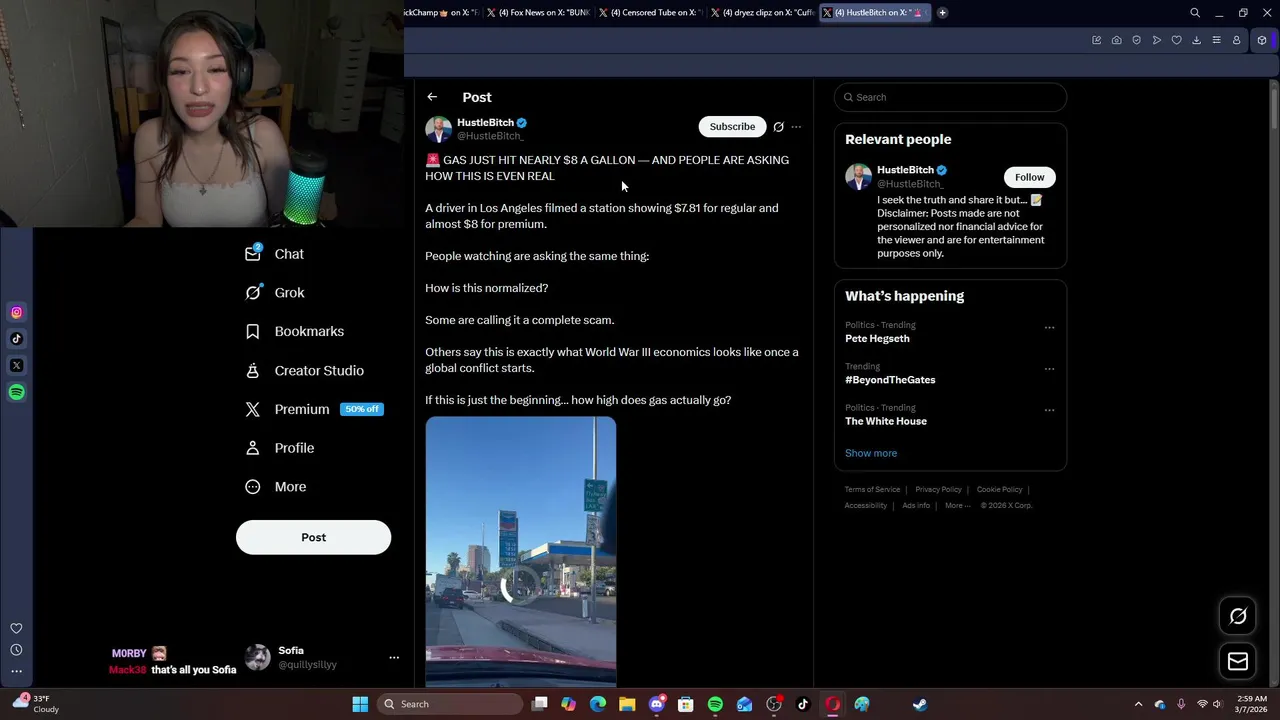The image size is (1280, 720).
Task: Subscribe to HustleBitch
Action: click(732, 127)
